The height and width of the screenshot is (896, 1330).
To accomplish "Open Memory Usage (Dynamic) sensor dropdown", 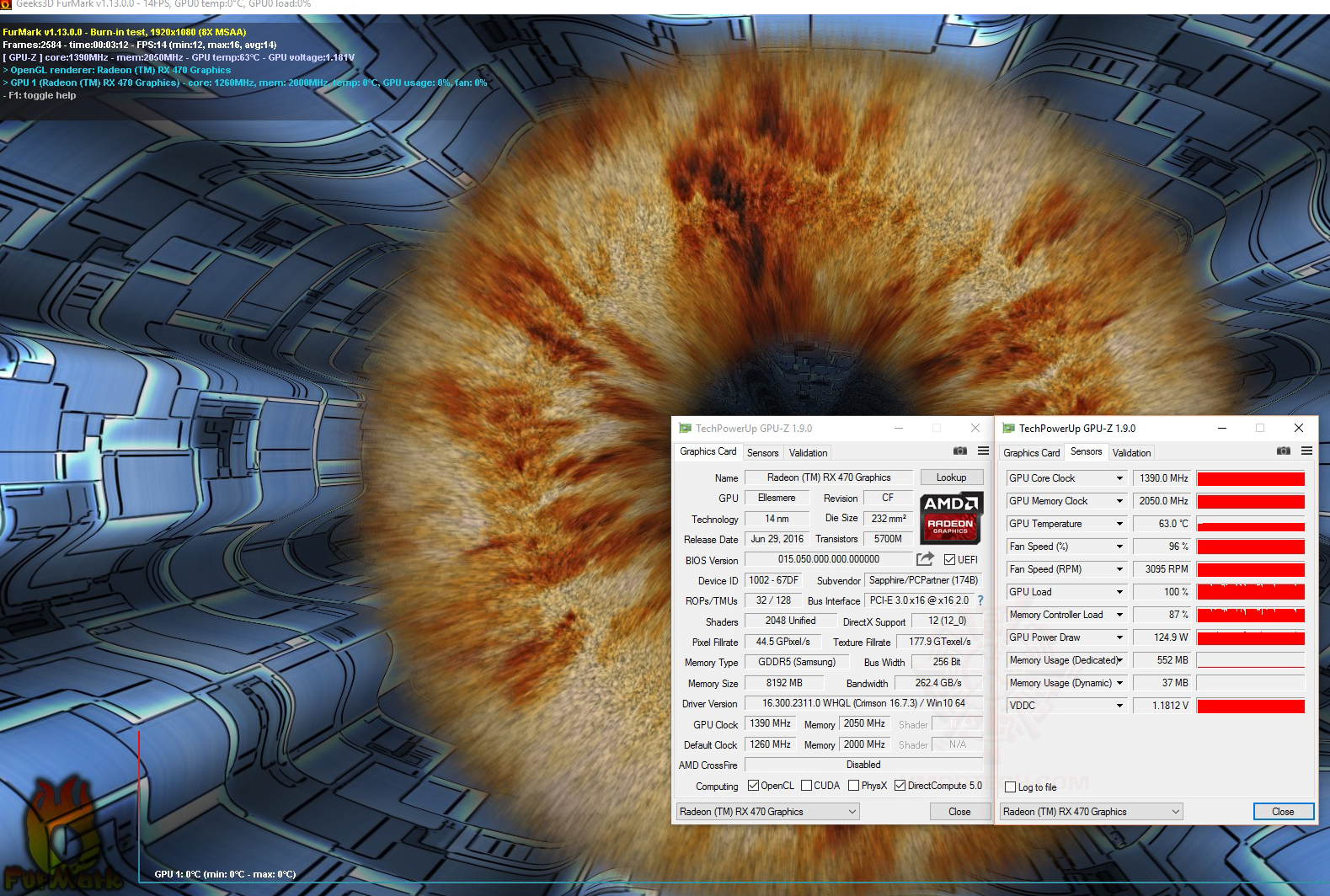I will click(1119, 683).
